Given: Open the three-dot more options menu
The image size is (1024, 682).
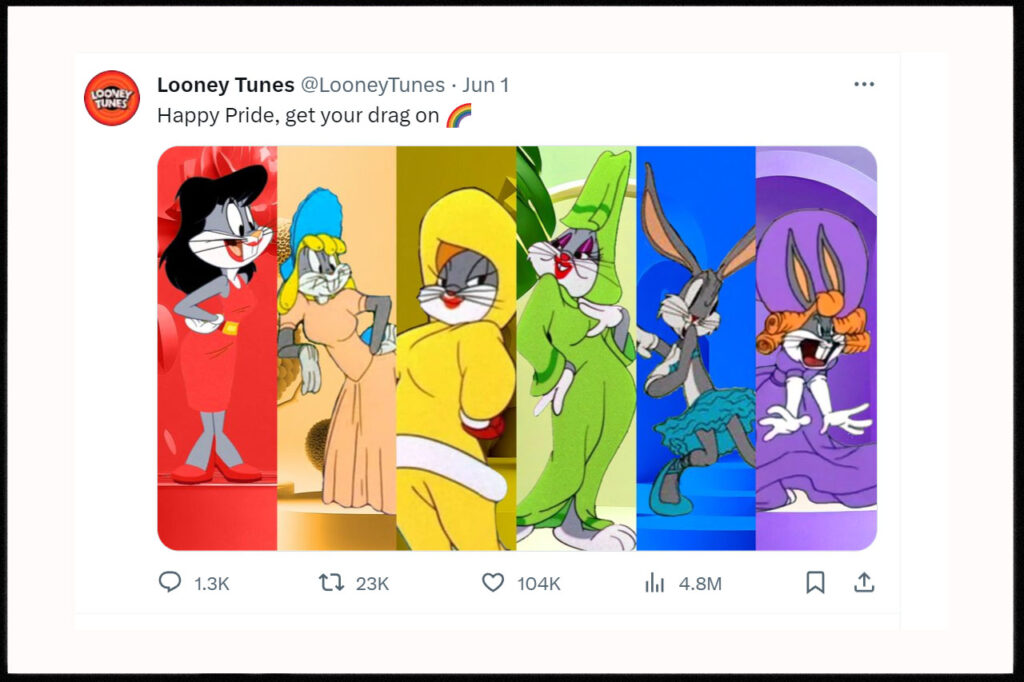Looking at the screenshot, I should (864, 84).
